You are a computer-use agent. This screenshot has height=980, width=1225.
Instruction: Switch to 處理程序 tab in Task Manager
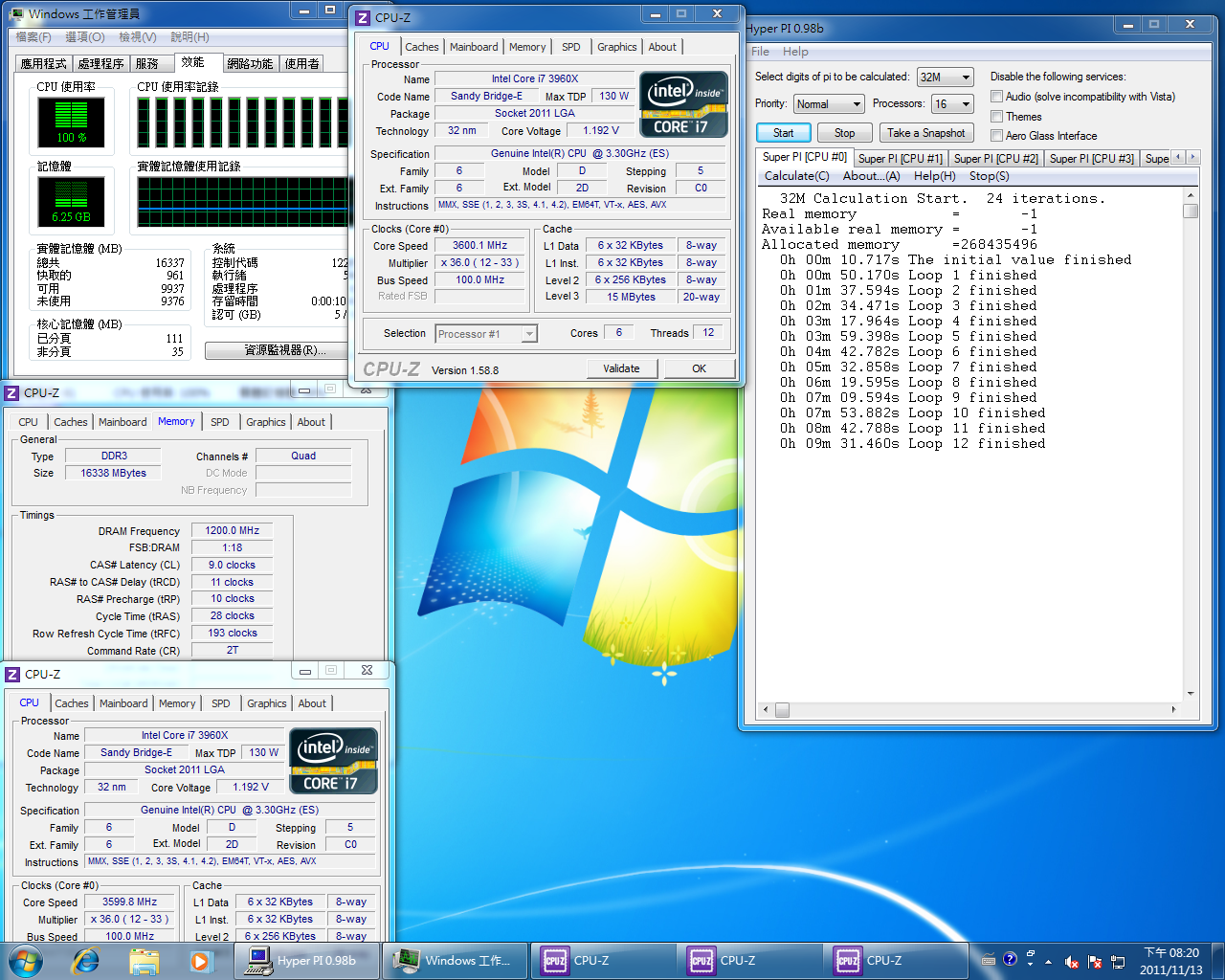100,63
